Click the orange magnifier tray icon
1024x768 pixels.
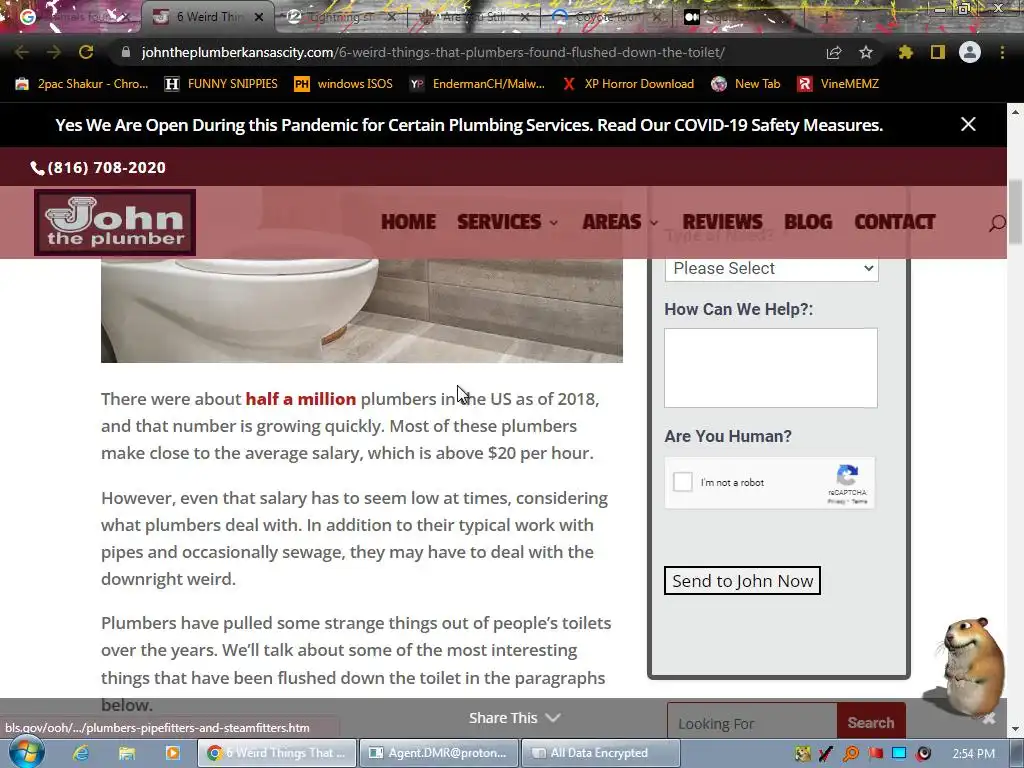click(x=851, y=754)
